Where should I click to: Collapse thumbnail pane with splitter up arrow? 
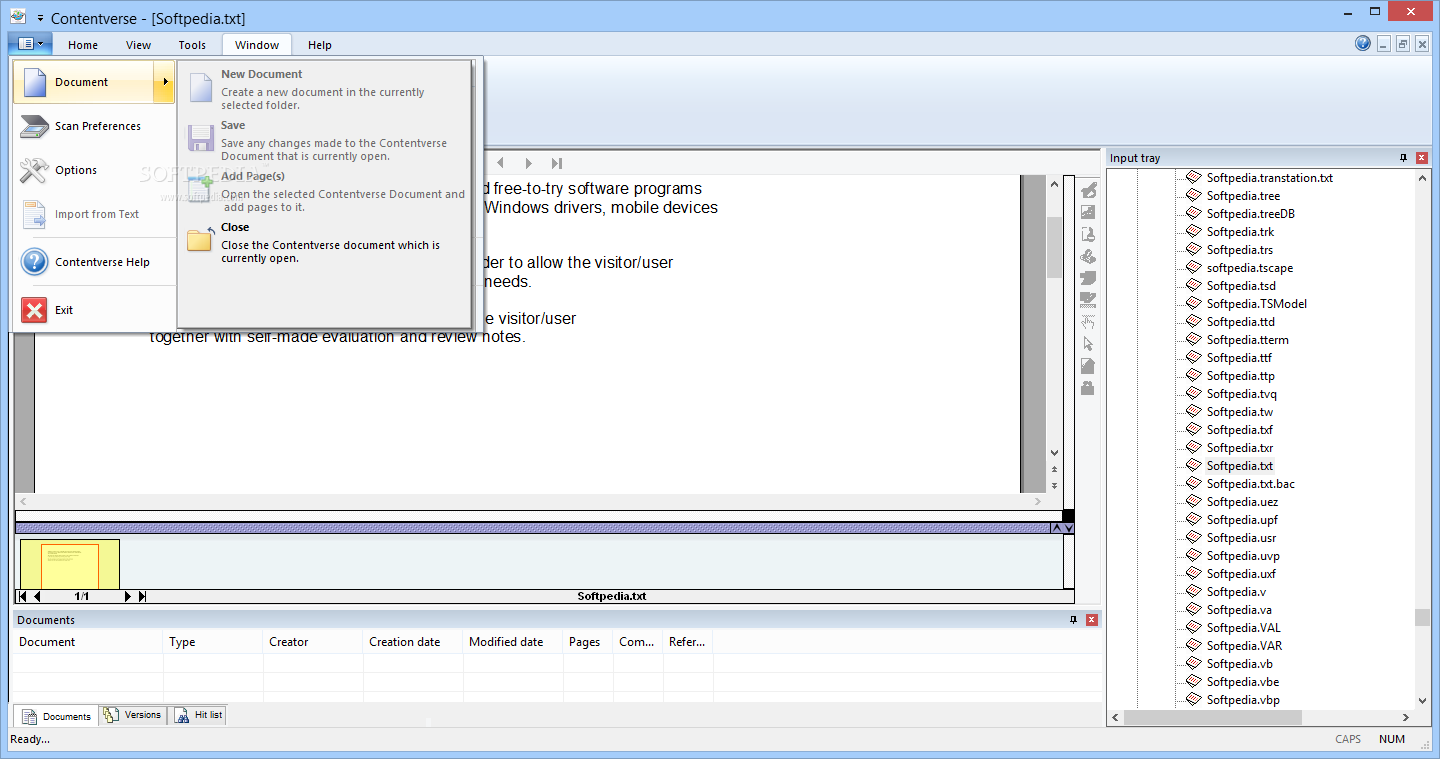(1056, 527)
